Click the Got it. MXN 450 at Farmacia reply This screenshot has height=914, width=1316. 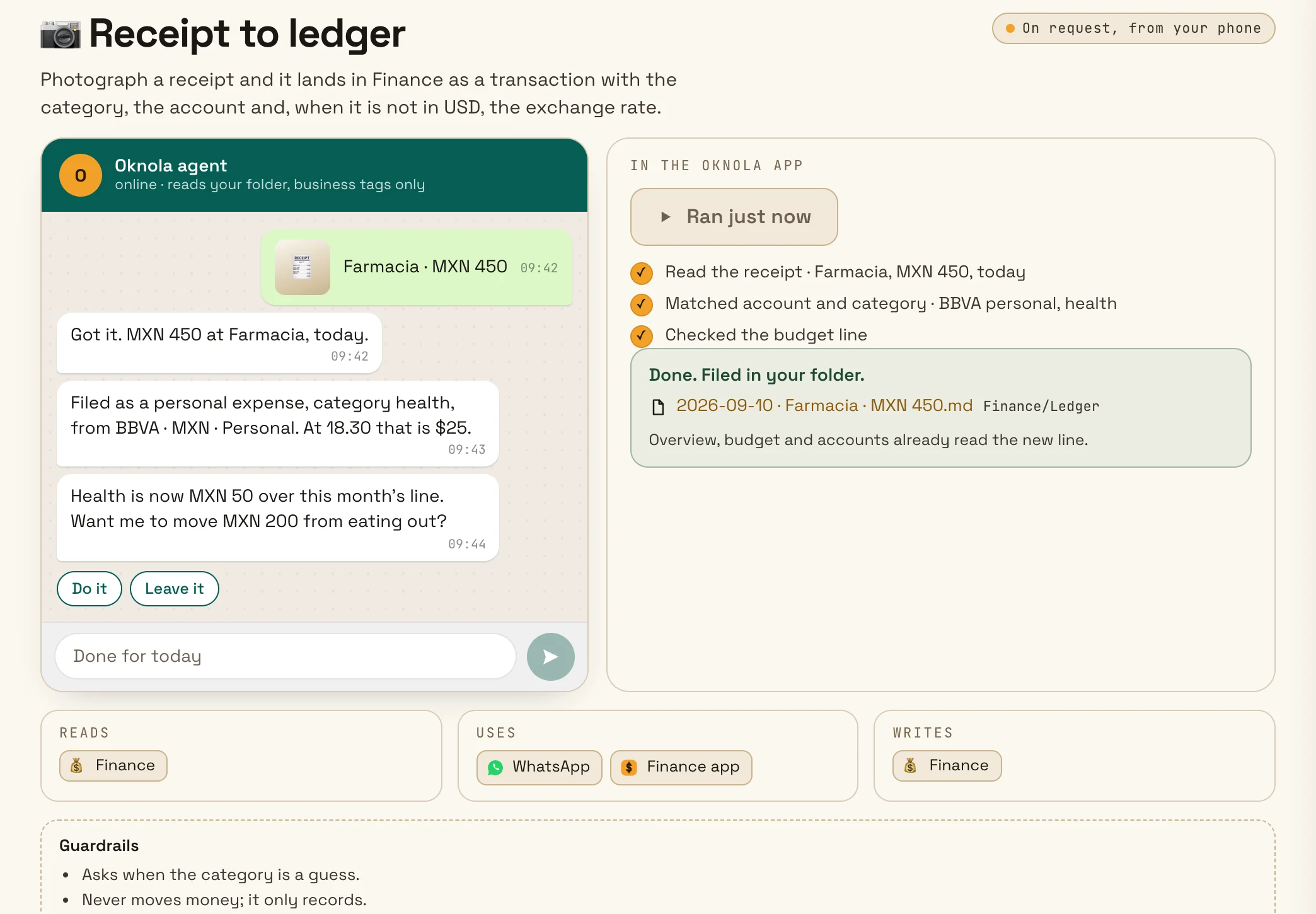(x=219, y=343)
